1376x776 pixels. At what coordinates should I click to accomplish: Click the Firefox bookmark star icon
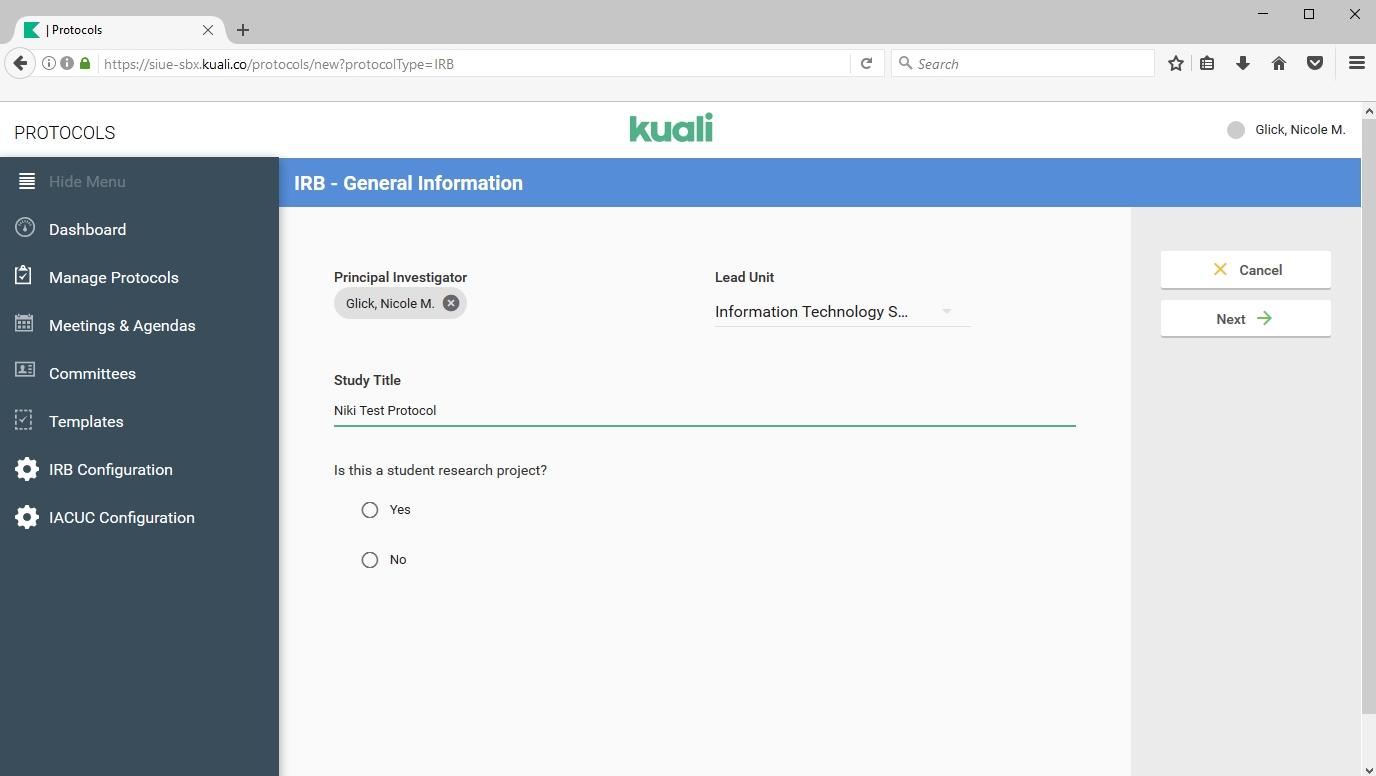coord(1176,63)
